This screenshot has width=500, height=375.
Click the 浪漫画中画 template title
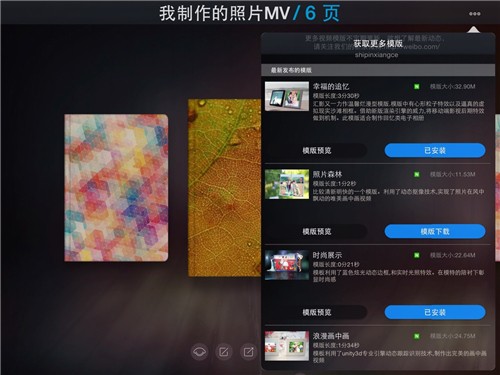[331, 336]
